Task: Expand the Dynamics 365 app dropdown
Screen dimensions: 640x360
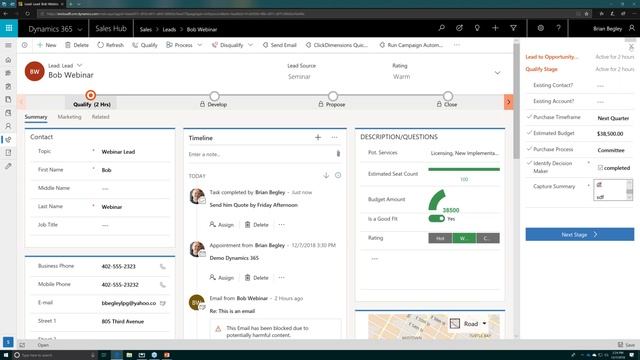Action: coord(80,29)
